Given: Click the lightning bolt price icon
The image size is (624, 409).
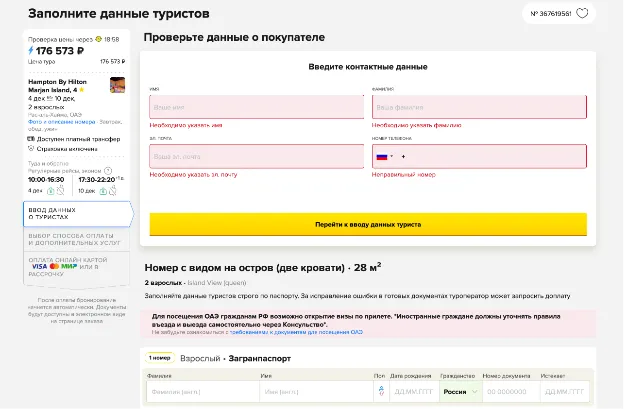Looking at the screenshot, I should pos(29,50).
